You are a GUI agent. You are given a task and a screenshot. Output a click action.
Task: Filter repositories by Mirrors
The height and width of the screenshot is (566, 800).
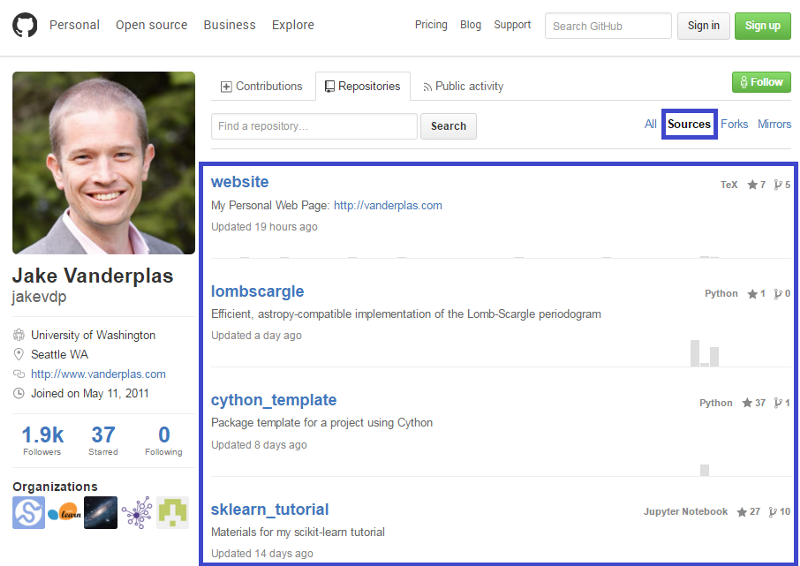click(774, 124)
